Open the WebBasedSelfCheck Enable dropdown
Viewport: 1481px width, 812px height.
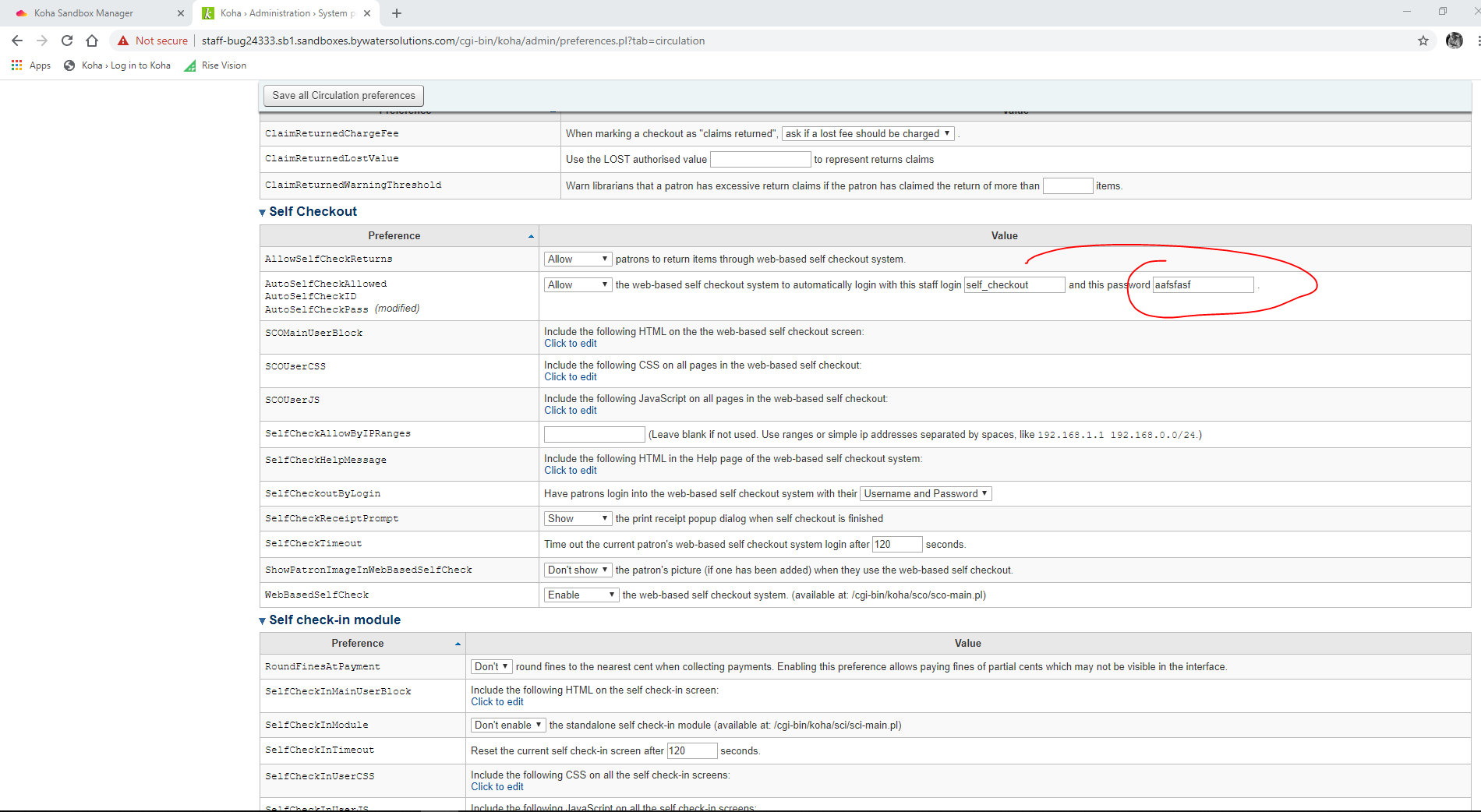tap(581, 595)
